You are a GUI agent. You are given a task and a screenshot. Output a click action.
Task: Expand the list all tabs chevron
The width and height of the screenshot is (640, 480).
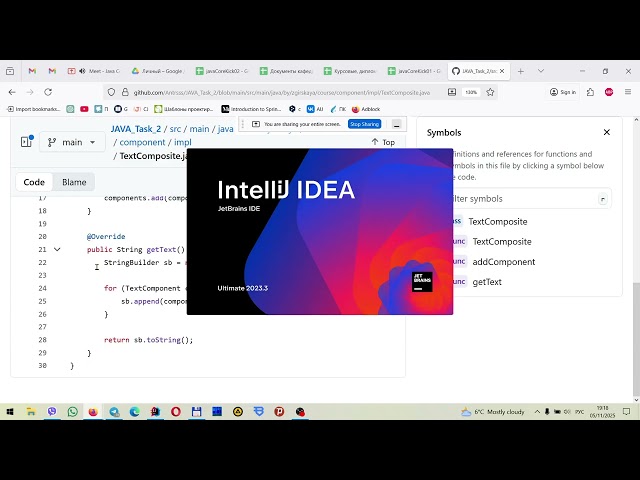click(x=541, y=71)
